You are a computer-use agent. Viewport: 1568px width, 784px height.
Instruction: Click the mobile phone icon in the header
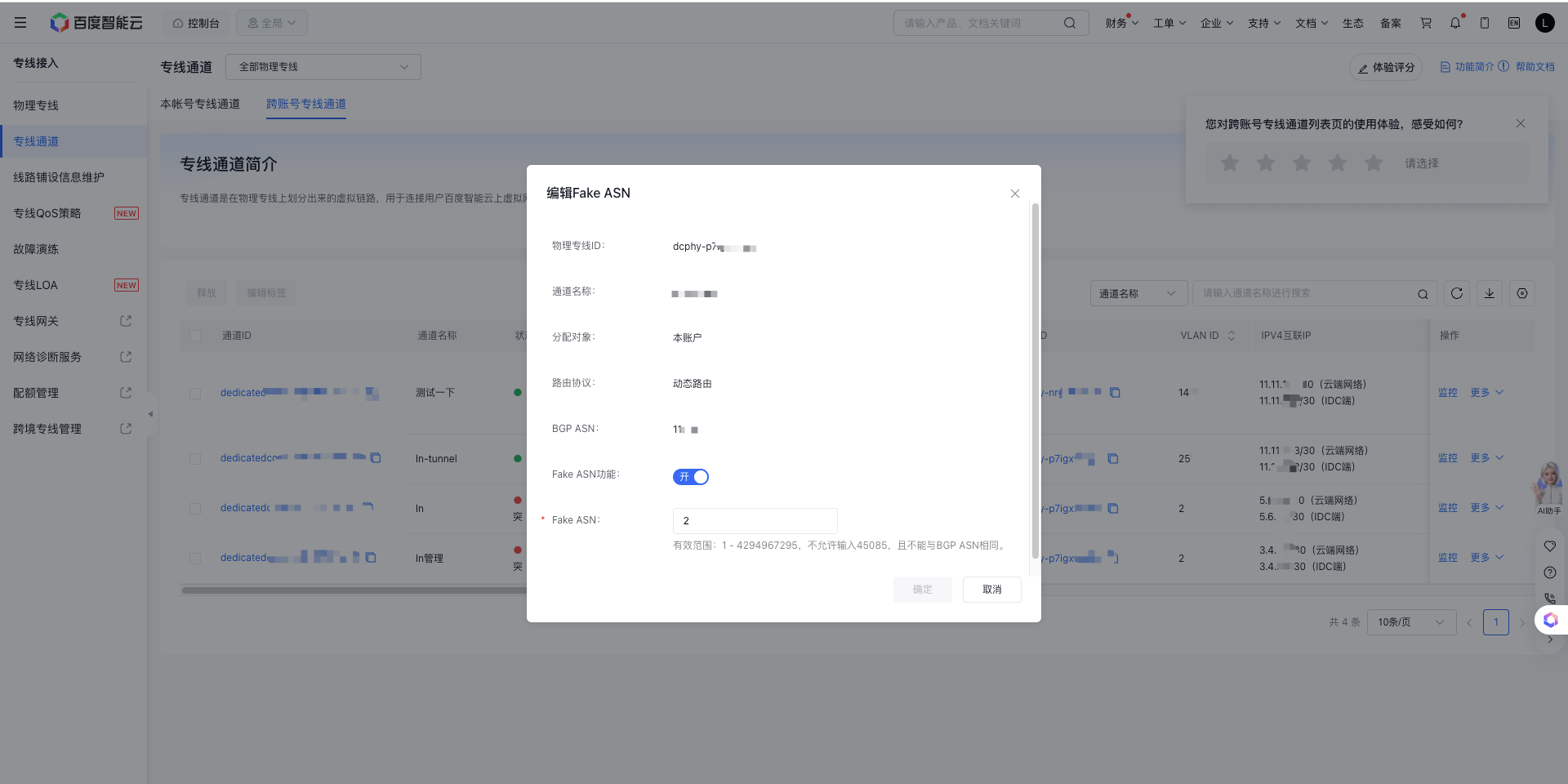(x=1485, y=23)
